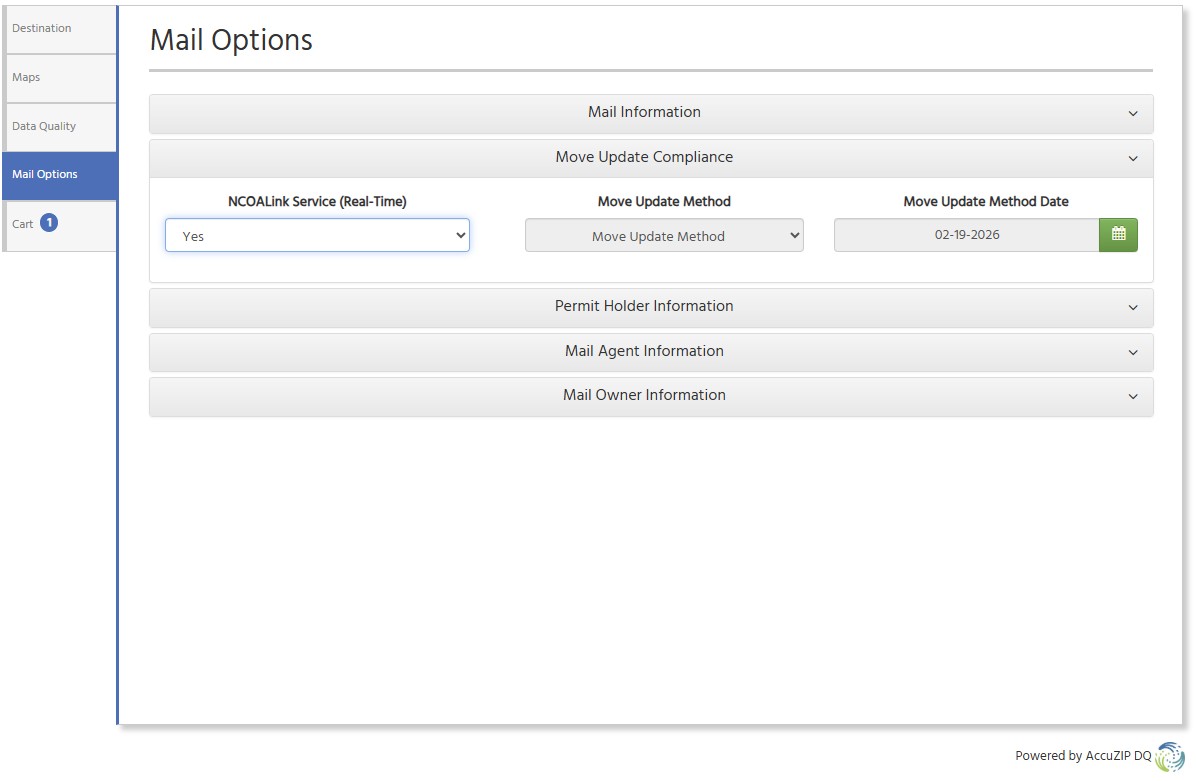Collapse Move Update Compliance via its chevron
The width and height of the screenshot is (1196, 781).
click(1133, 159)
